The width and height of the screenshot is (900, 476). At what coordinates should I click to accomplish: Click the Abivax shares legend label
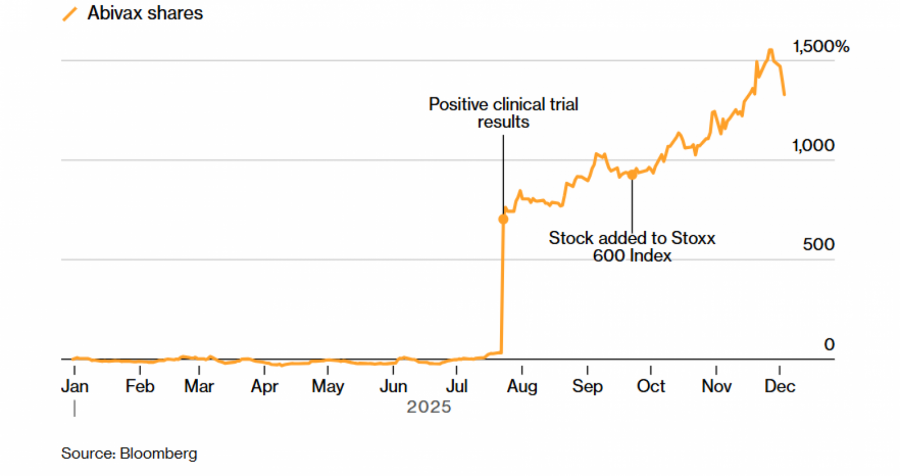click(146, 15)
